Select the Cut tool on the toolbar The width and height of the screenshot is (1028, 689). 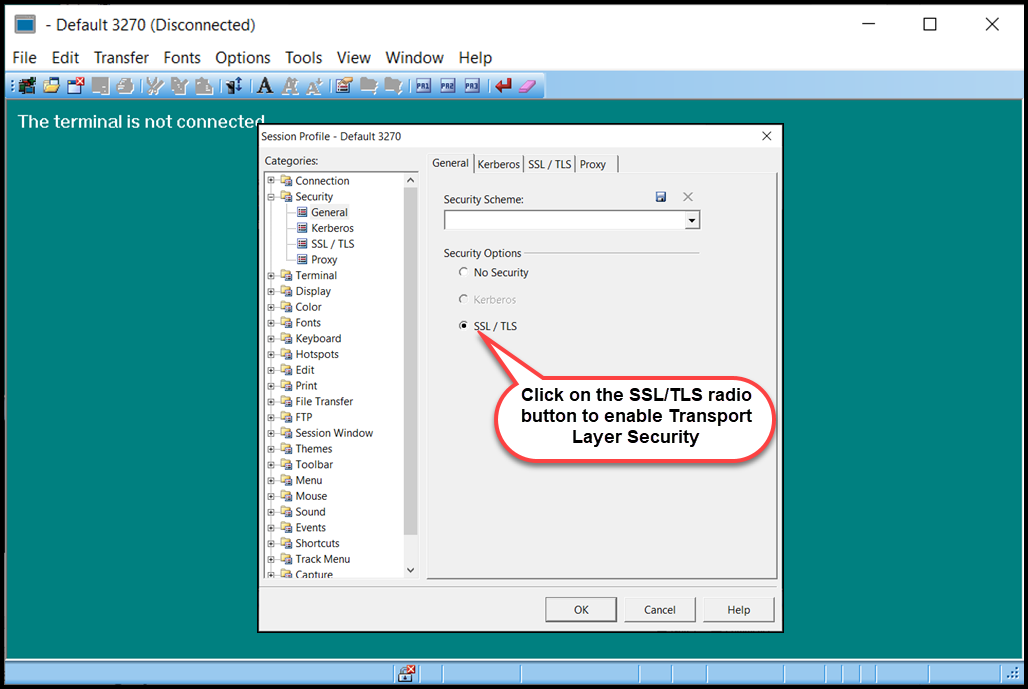151,85
